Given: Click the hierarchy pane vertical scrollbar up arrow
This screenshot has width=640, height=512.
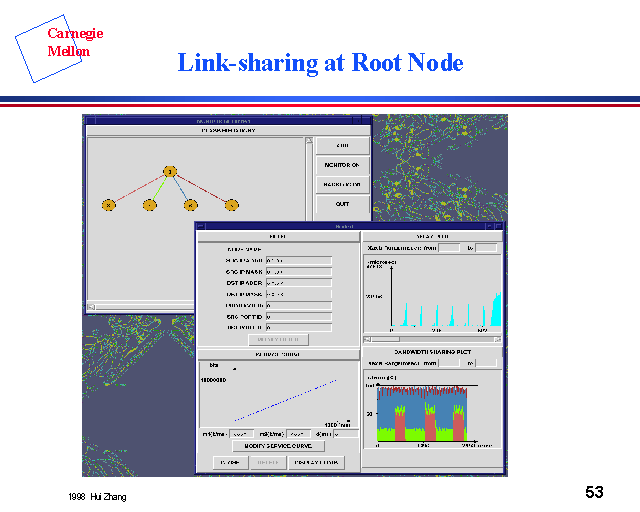Looking at the screenshot, I should point(309,142).
